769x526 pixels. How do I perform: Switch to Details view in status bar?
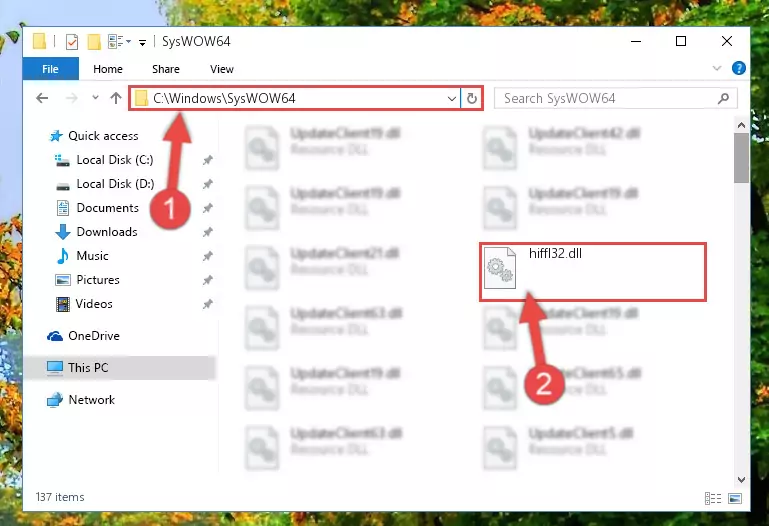(713, 499)
